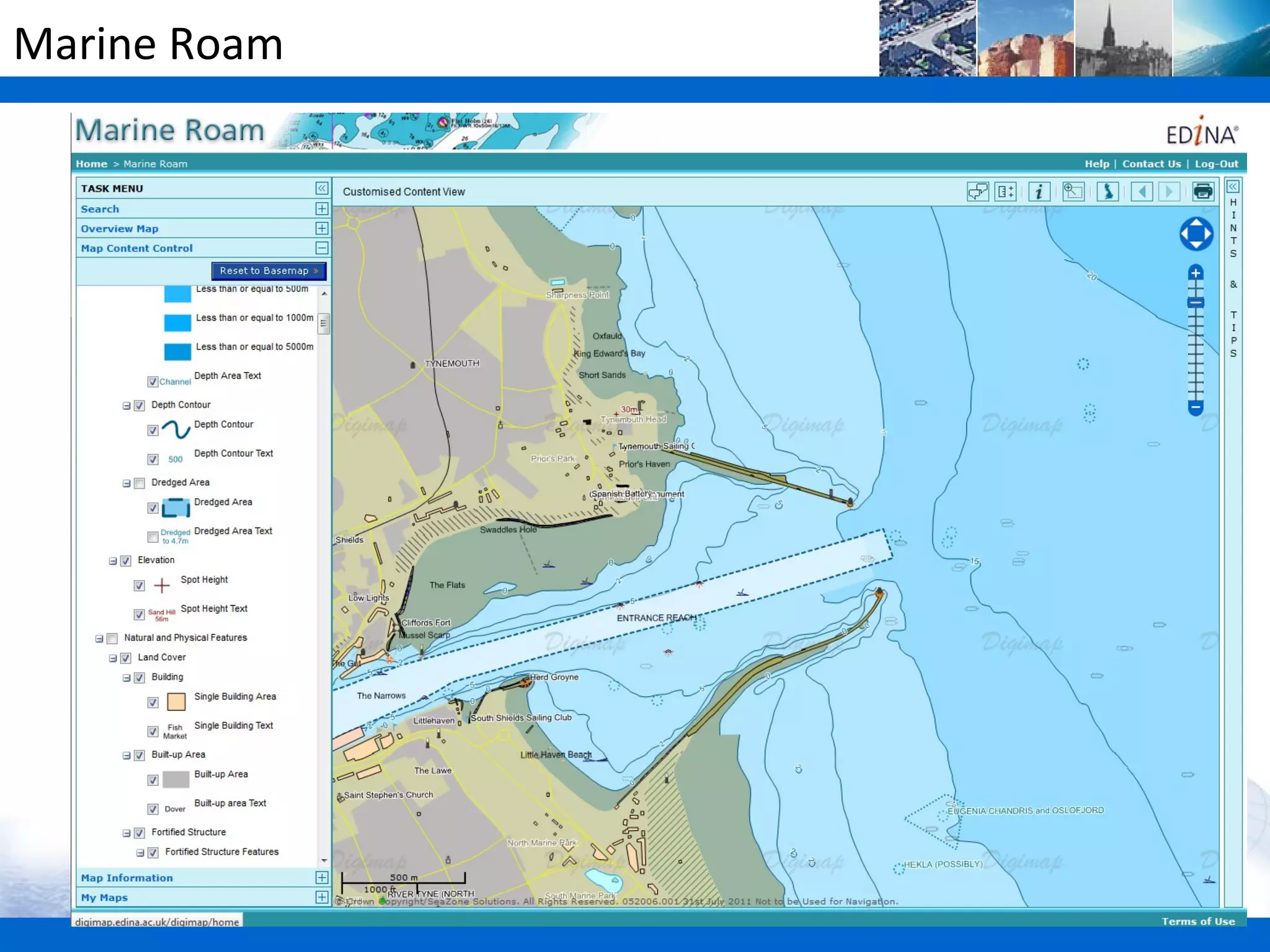Viewport: 1270px width, 952px height.
Task: Collapse the Elevation tree node
Action: 112,561
